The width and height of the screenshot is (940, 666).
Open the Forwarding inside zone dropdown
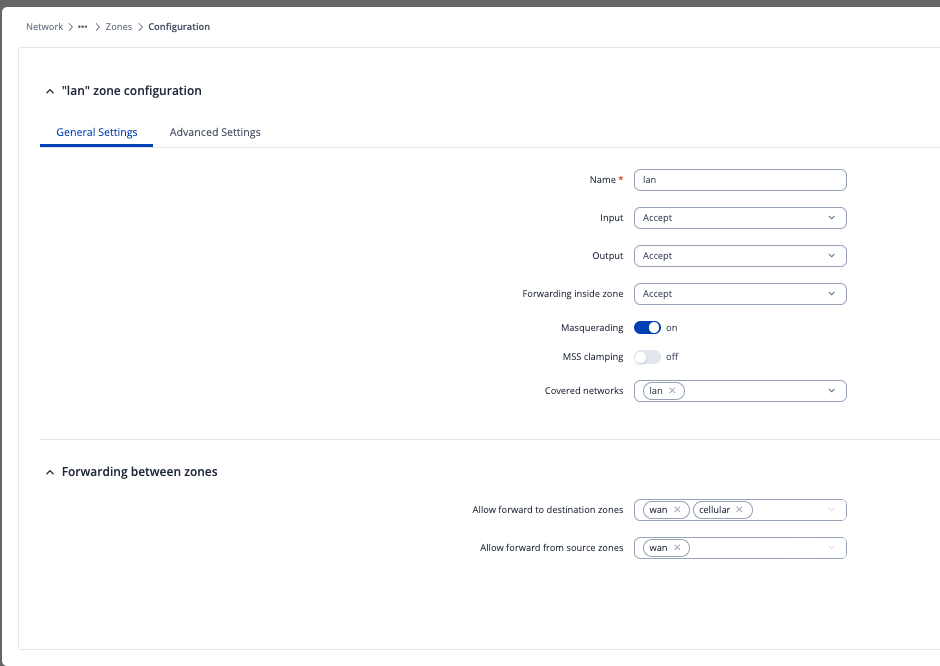click(x=740, y=294)
